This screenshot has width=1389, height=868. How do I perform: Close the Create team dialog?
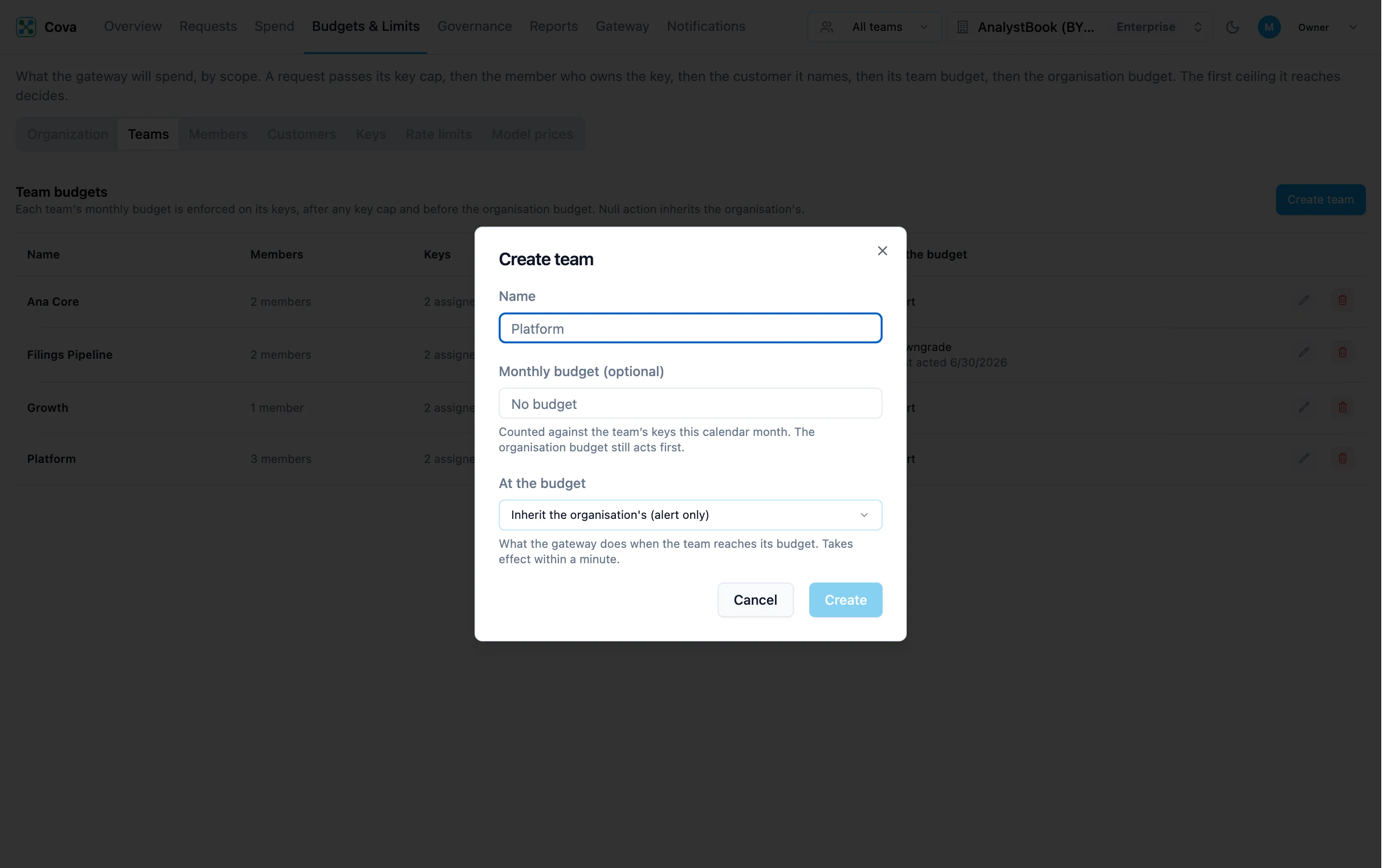[882, 251]
